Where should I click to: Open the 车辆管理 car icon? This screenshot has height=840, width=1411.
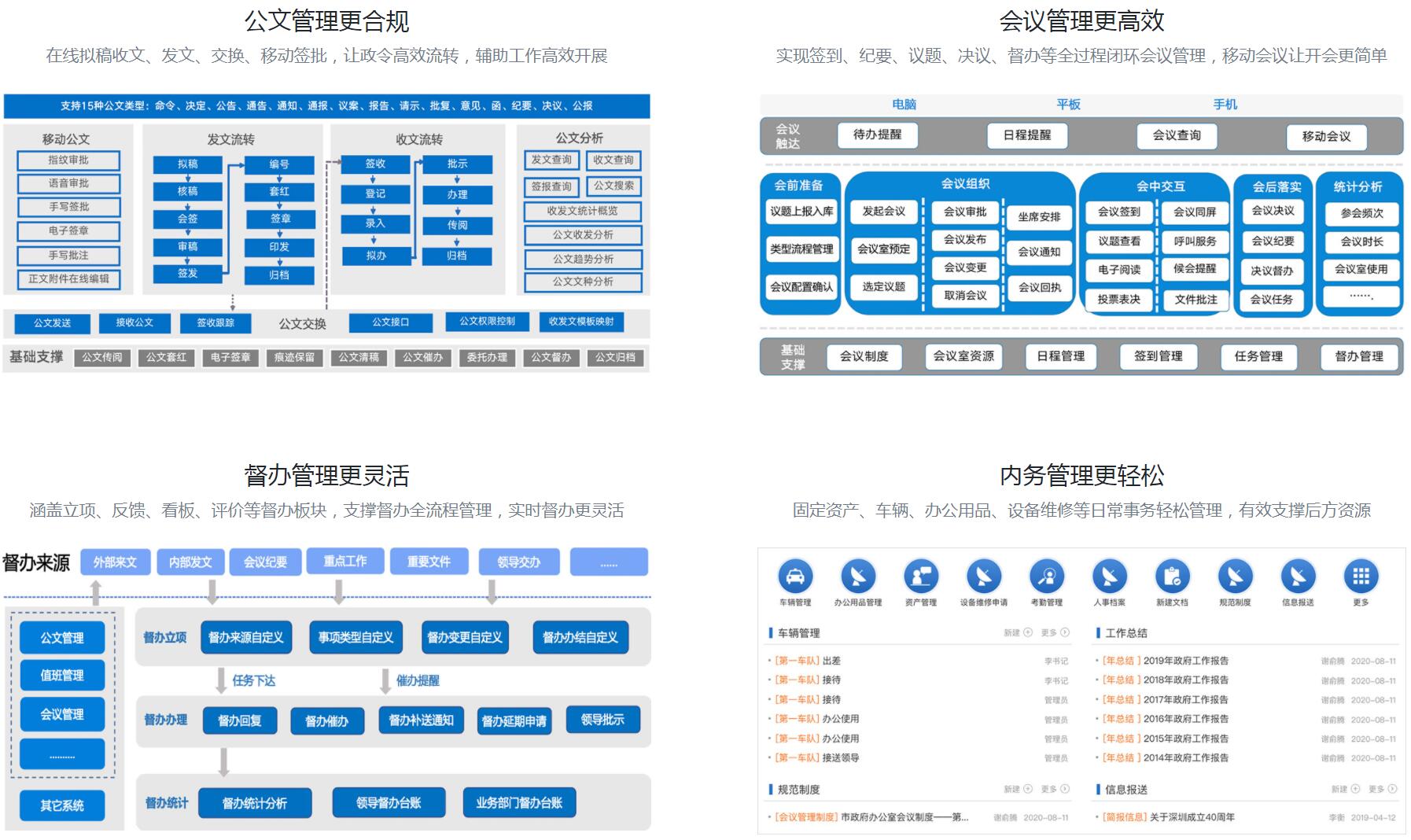795,577
